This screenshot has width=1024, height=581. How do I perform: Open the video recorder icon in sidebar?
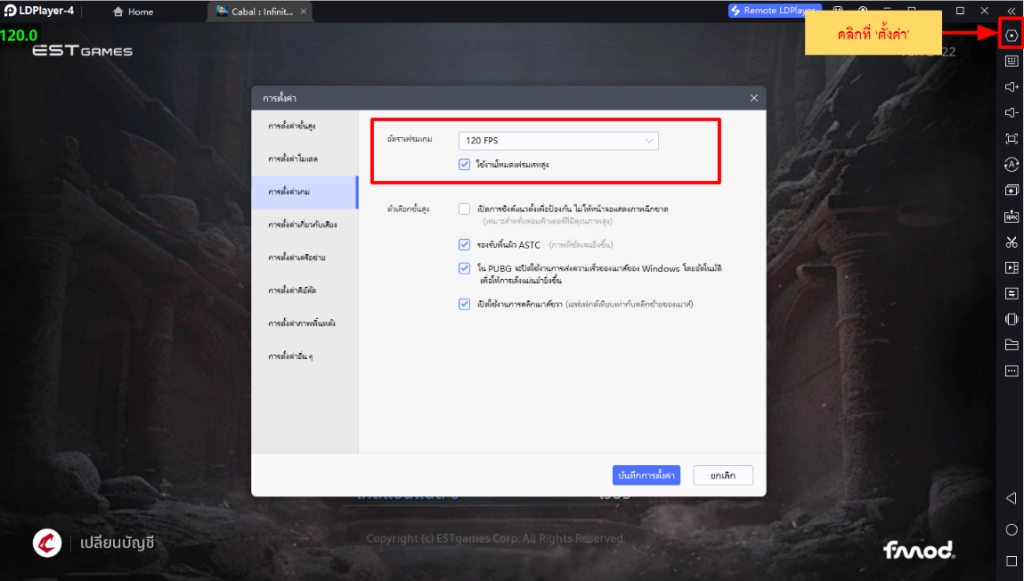pos(1011,268)
